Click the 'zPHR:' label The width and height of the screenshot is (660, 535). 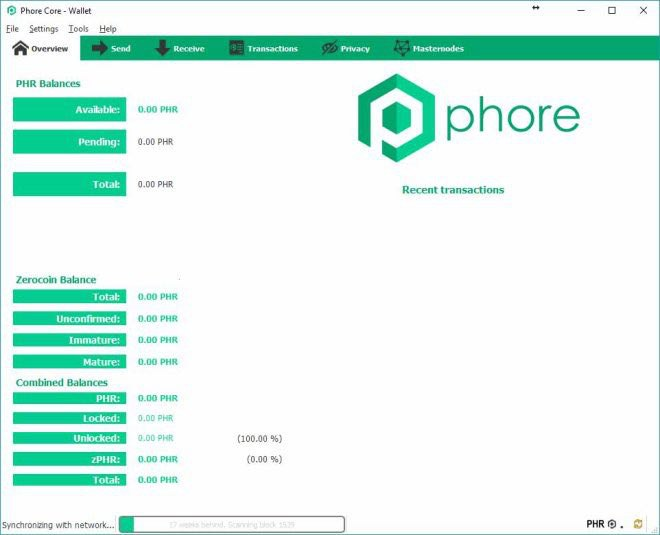pos(69,459)
